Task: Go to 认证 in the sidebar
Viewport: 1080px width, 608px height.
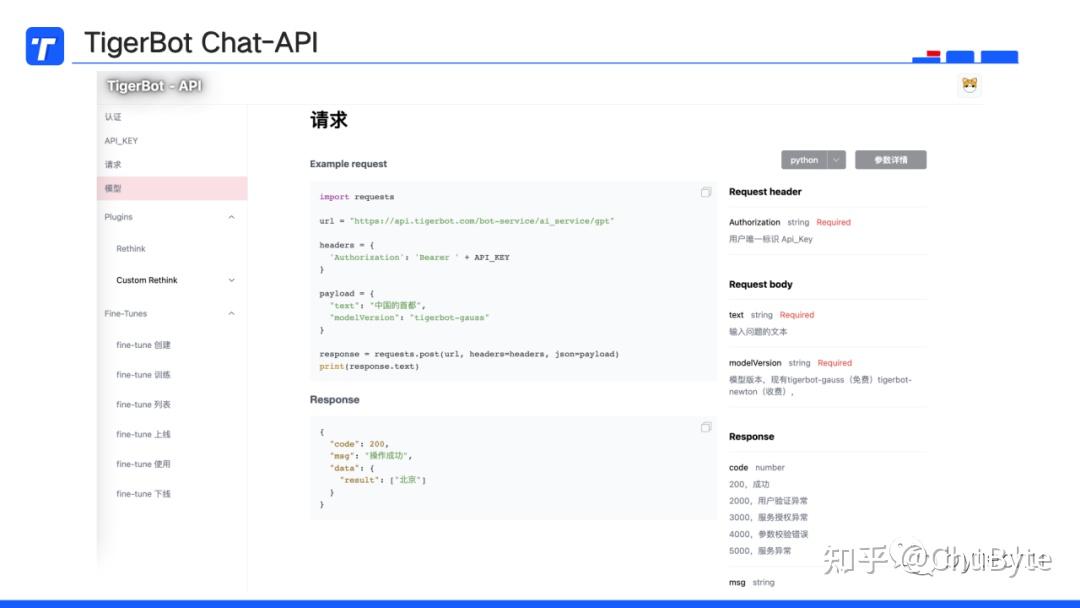Action: [x=113, y=117]
